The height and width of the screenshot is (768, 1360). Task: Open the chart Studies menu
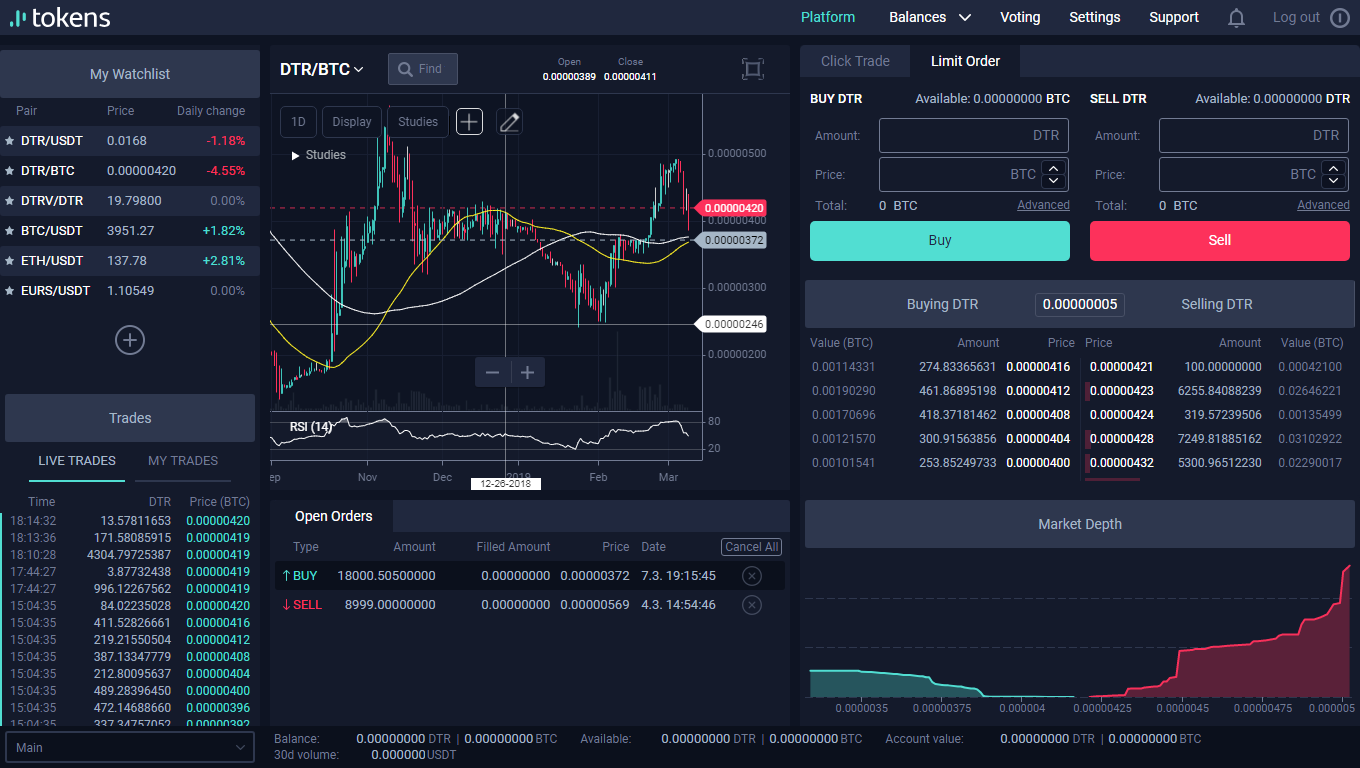pyautogui.click(x=418, y=122)
